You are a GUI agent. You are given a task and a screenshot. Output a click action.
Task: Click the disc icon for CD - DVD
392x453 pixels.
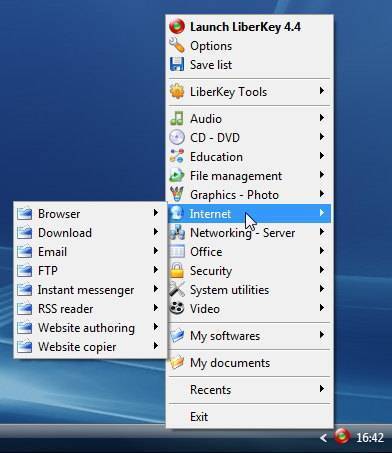[177, 138]
